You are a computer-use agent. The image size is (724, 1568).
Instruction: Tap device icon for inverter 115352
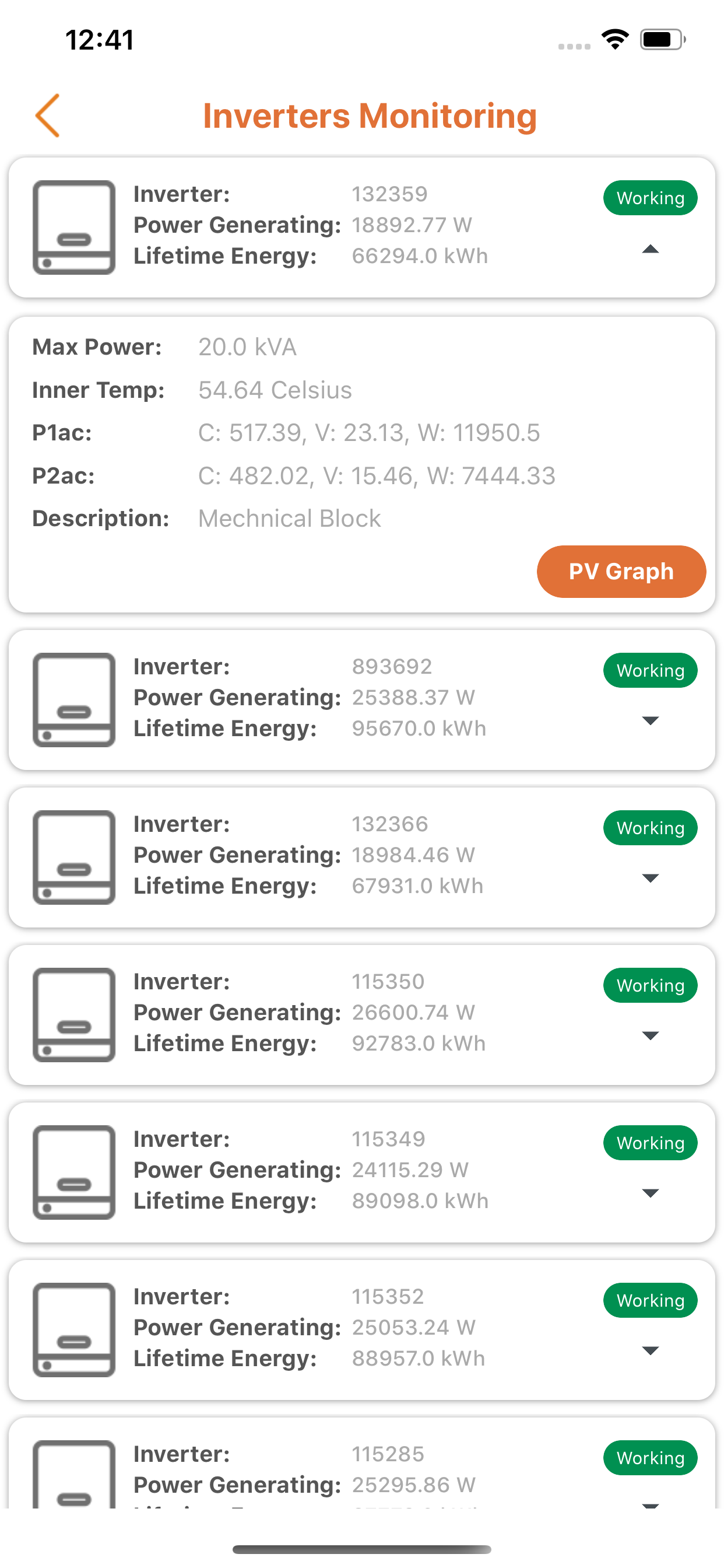pos(74,1329)
